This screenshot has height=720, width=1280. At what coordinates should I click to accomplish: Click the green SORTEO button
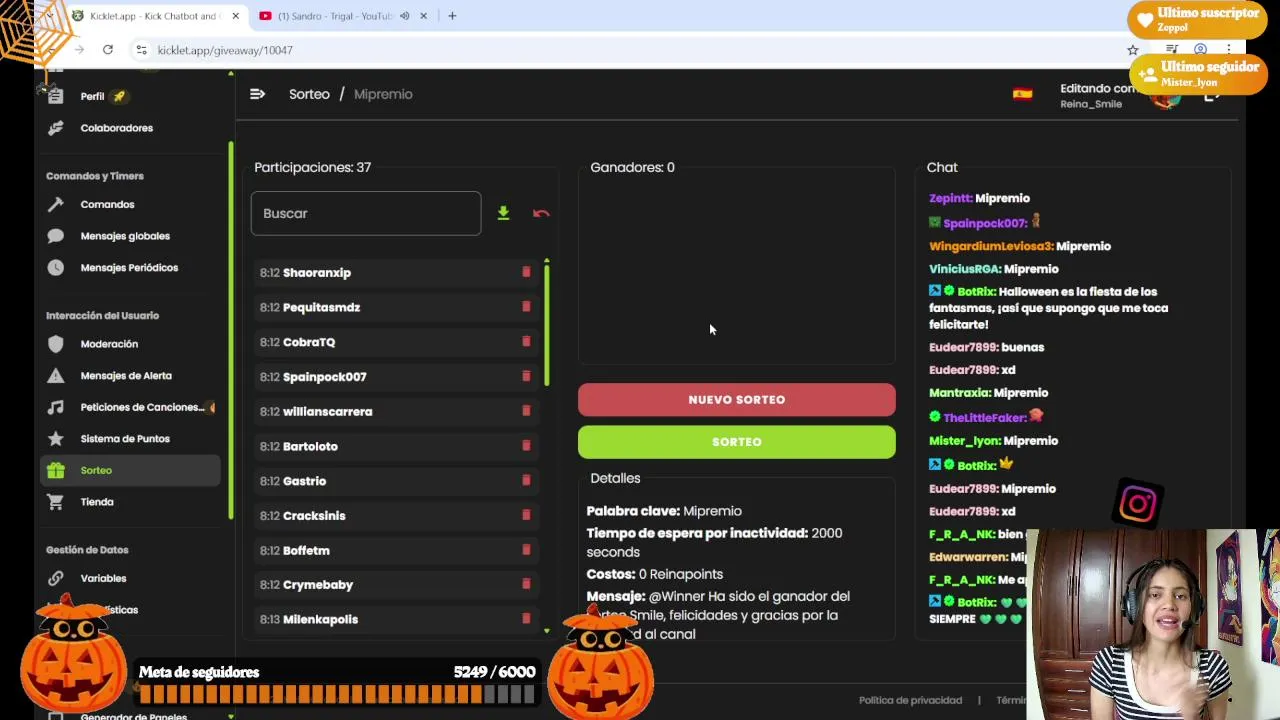[x=737, y=442]
